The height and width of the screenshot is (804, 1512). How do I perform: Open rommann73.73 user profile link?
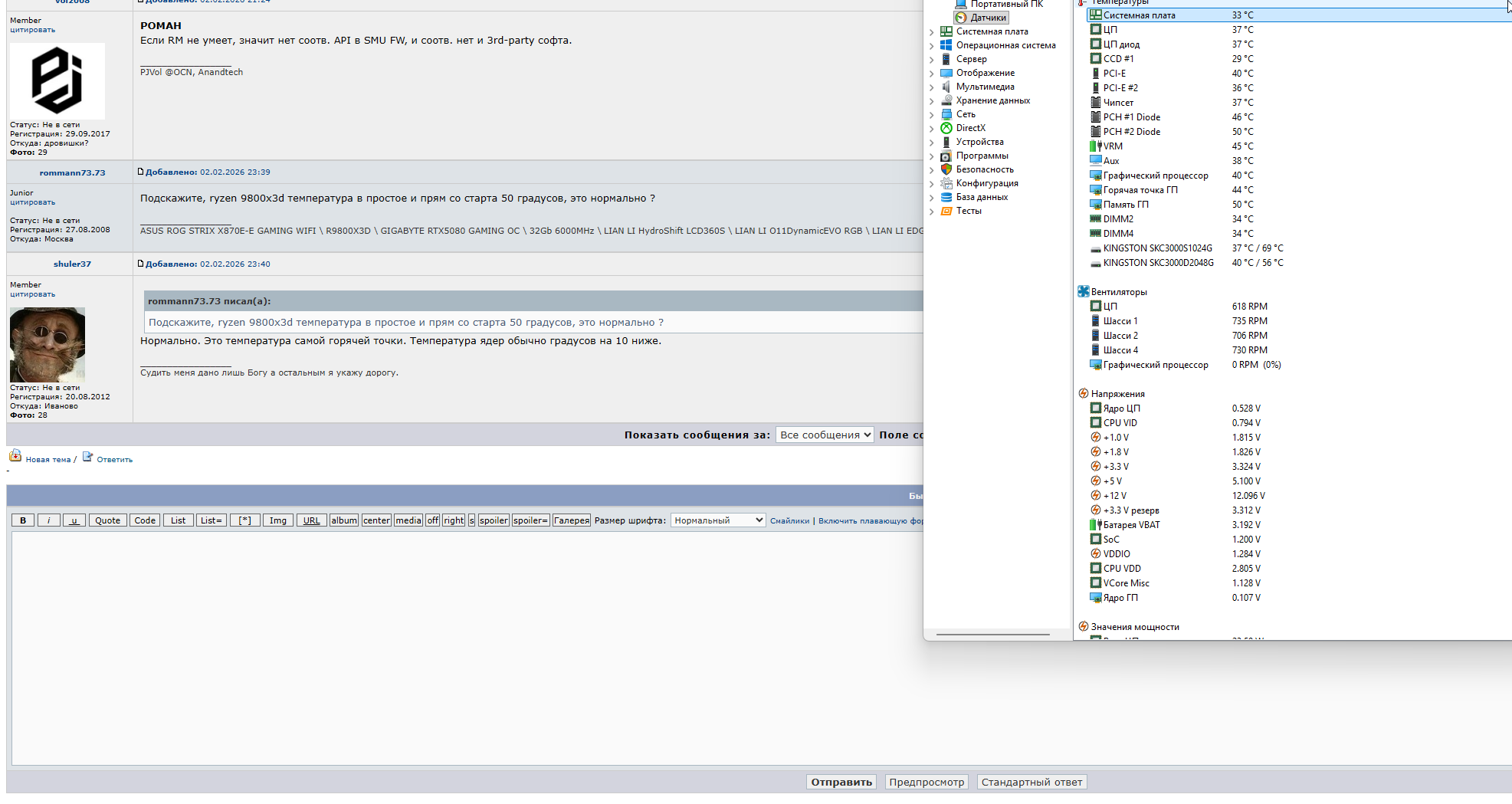72,172
